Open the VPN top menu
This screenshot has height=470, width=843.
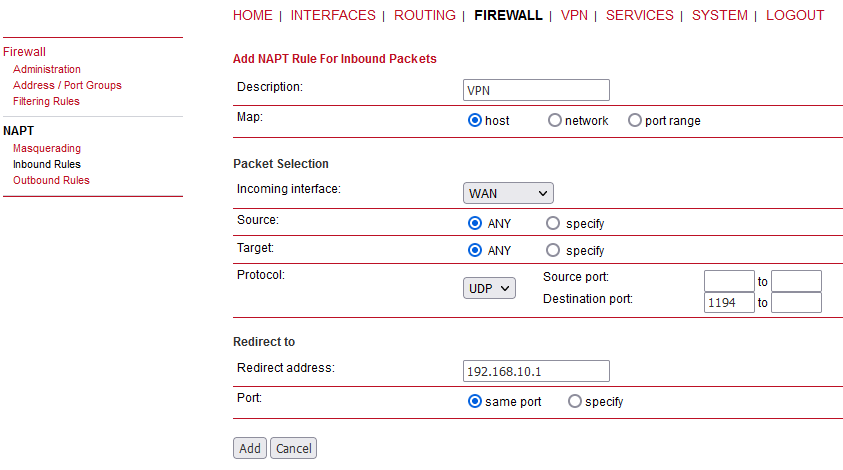[x=574, y=15]
